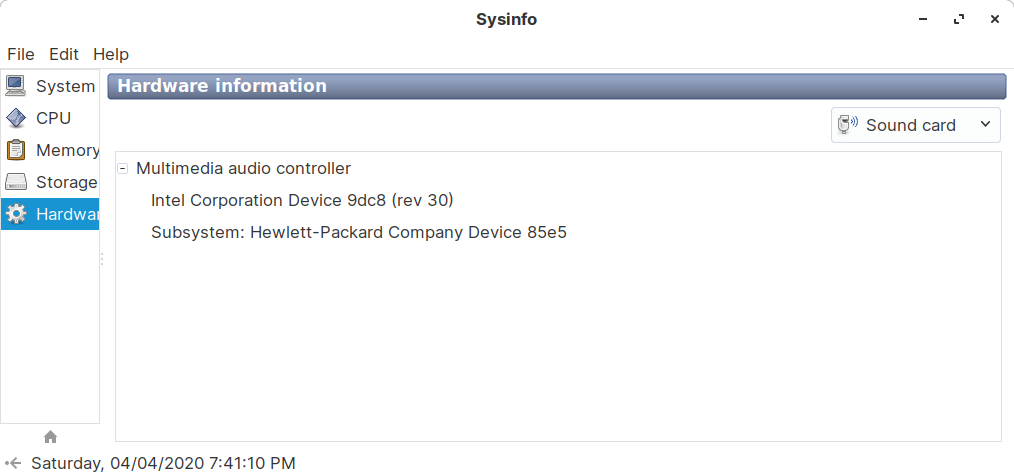Screen dimensions: 1014x476
Task: Open the File menu
Action: coord(21,54)
